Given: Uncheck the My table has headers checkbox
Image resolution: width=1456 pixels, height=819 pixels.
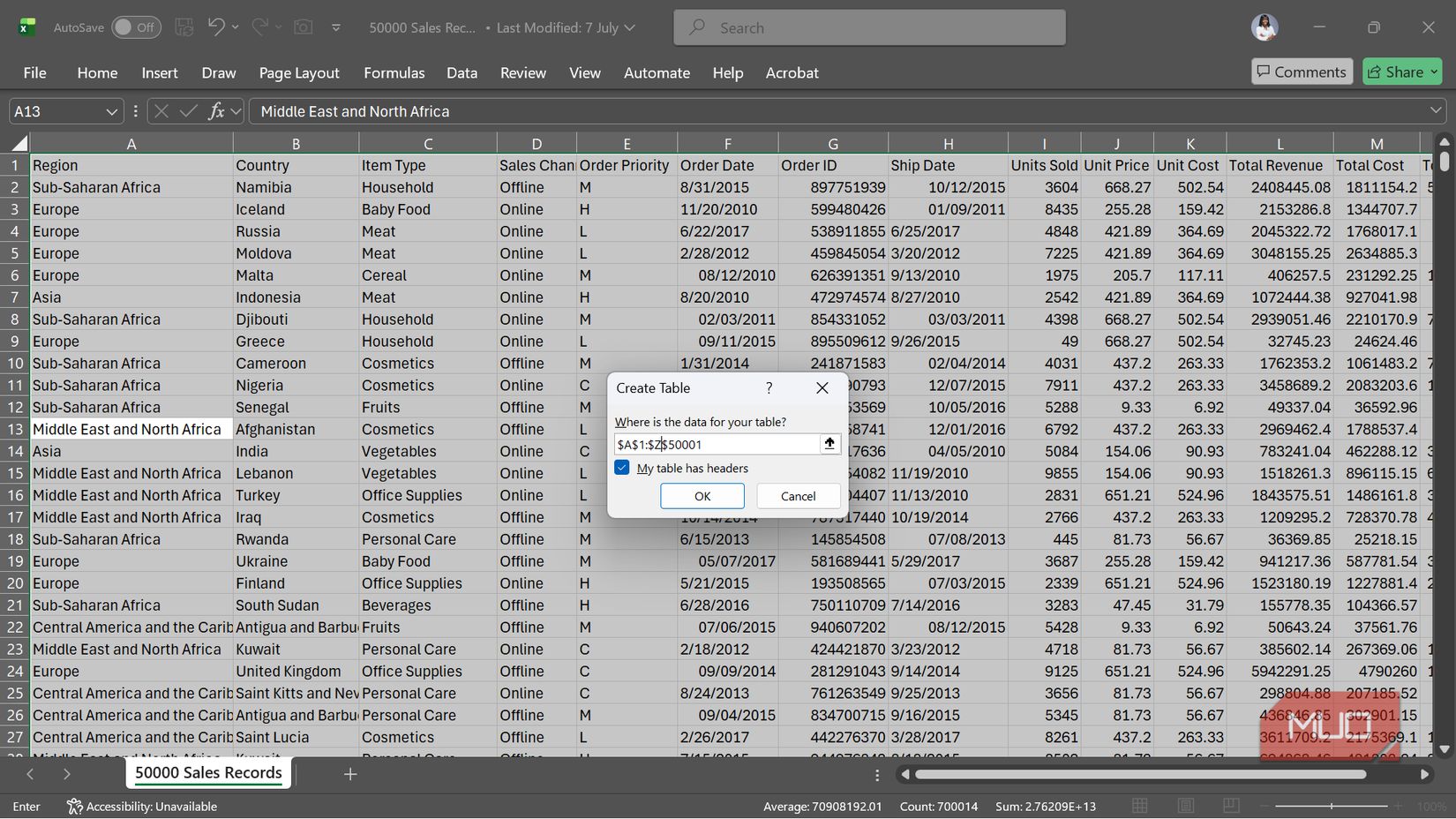Looking at the screenshot, I should [x=622, y=468].
